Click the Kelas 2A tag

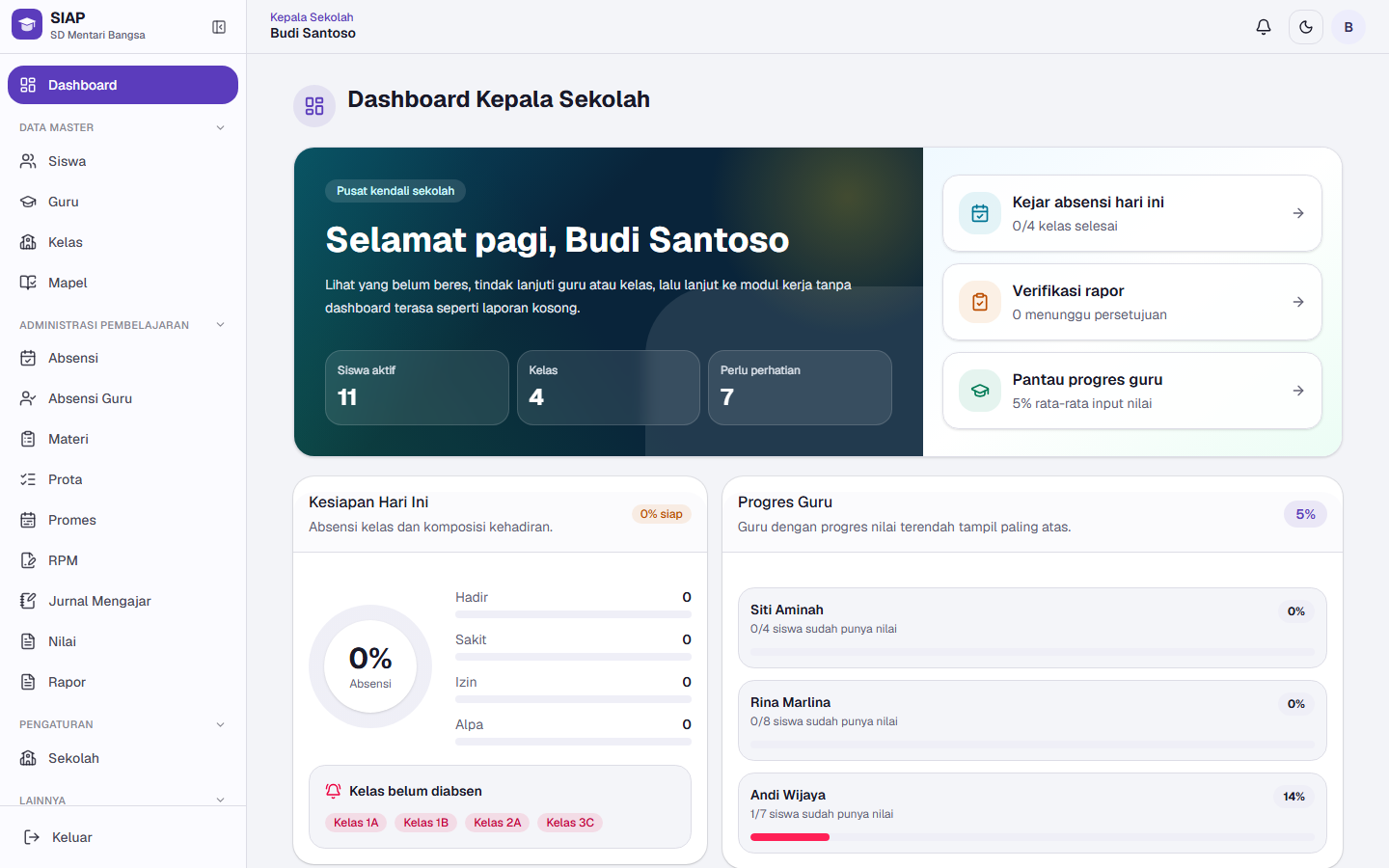click(497, 823)
